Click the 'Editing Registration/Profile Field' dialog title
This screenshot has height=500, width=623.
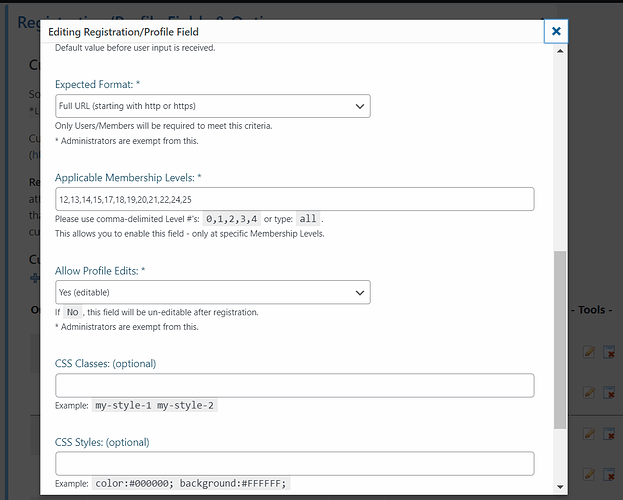pyautogui.click(x=123, y=32)
